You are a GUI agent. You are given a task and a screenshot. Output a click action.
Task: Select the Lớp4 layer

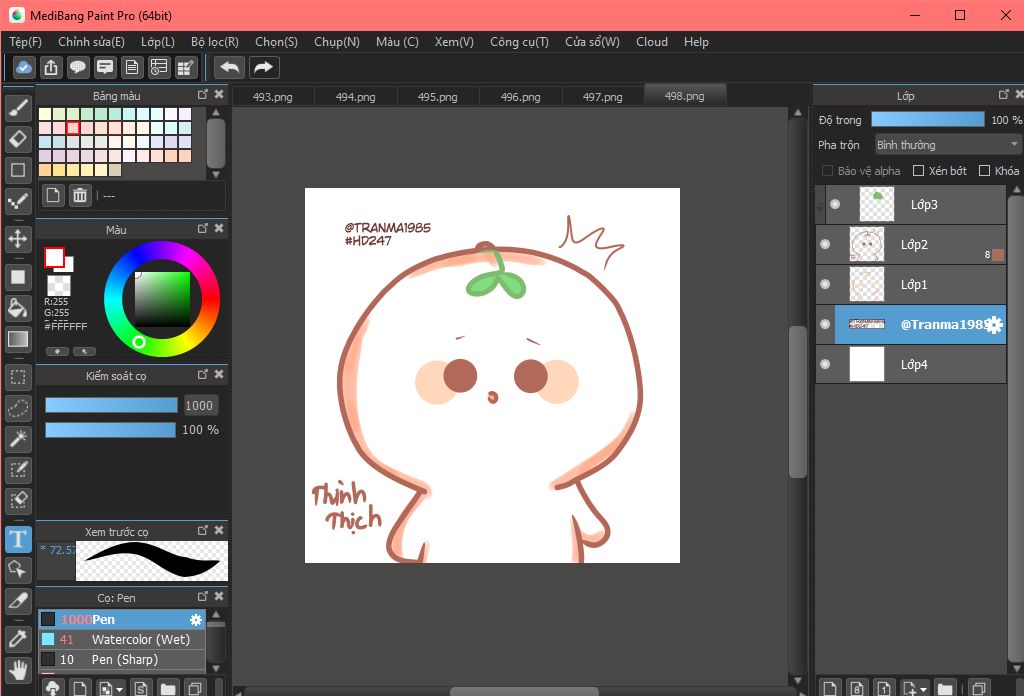(x=911, y=364)
